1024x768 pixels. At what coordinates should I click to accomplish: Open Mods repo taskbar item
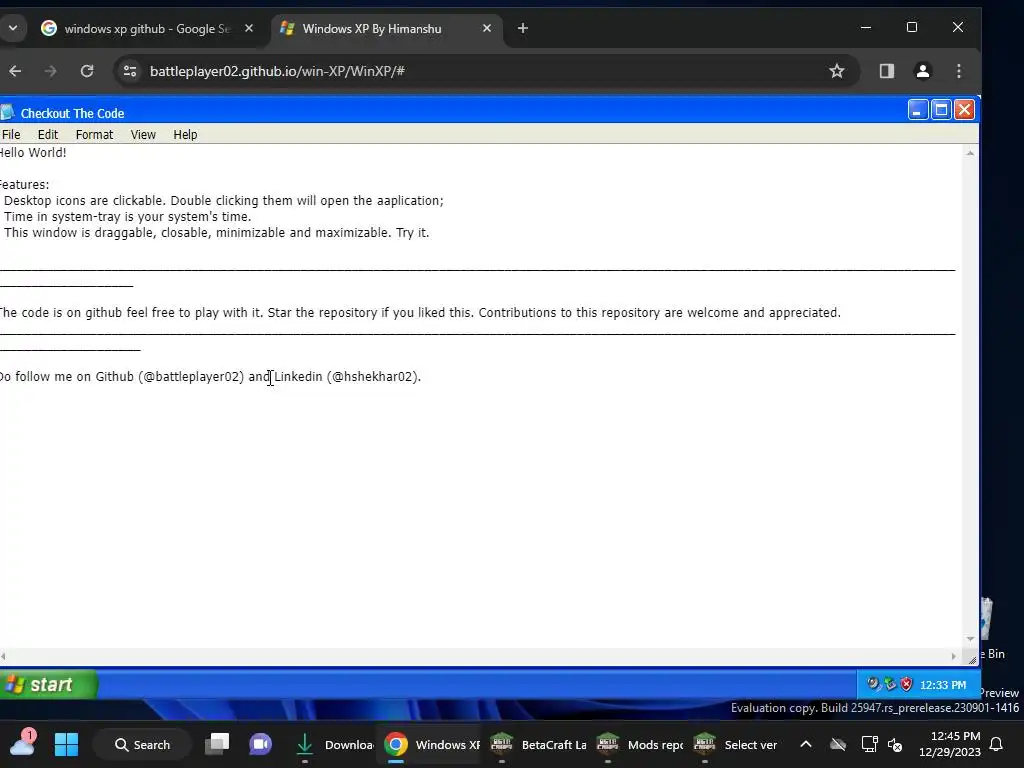pos(640,744)
